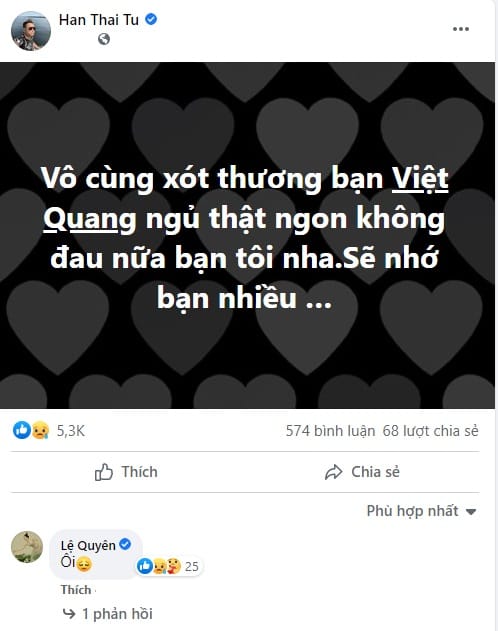Expand 1 phản hồi replies
The width and height of the screenshot is (498, 631).
[117, 614]
